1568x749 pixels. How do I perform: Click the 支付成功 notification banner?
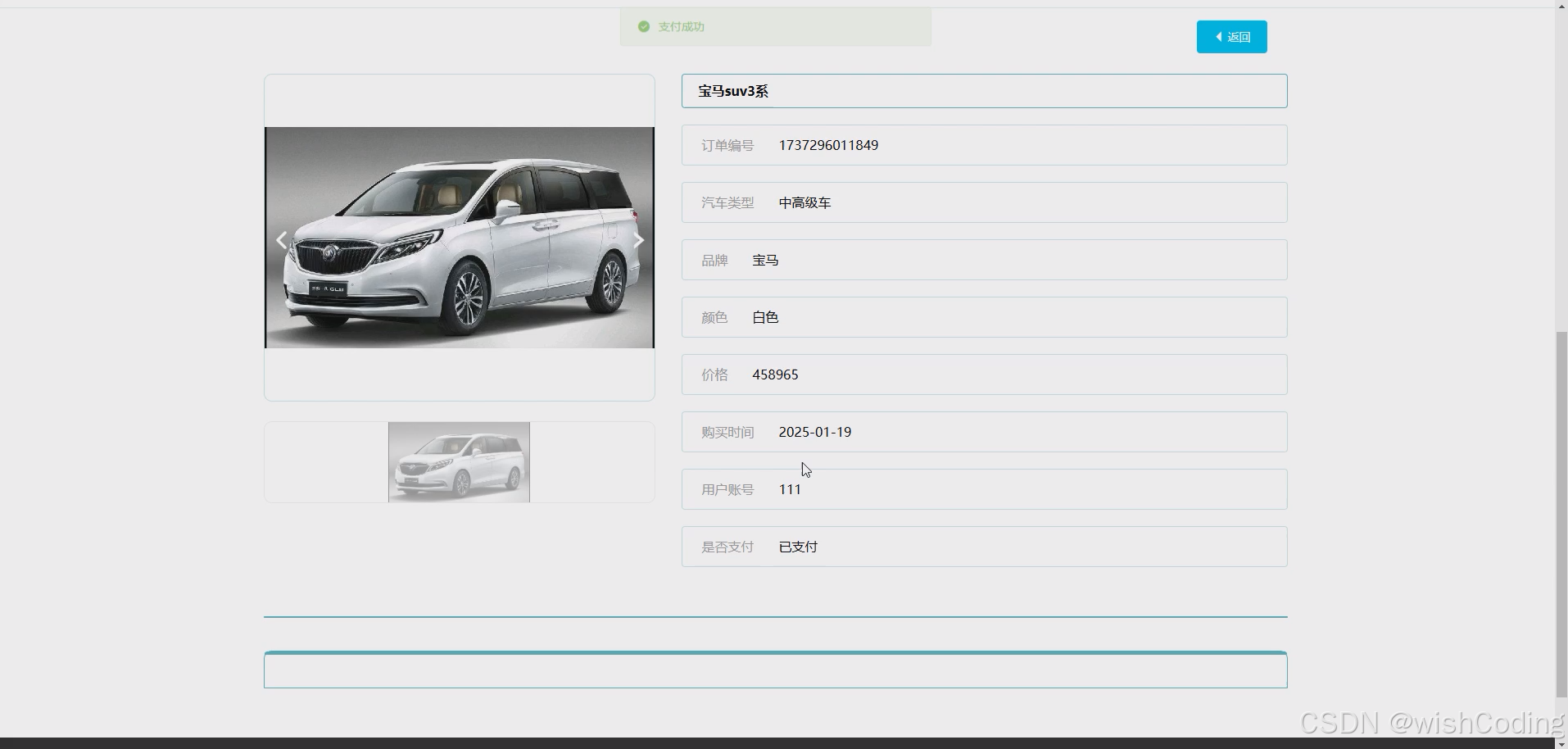click(x=775, y=26)
